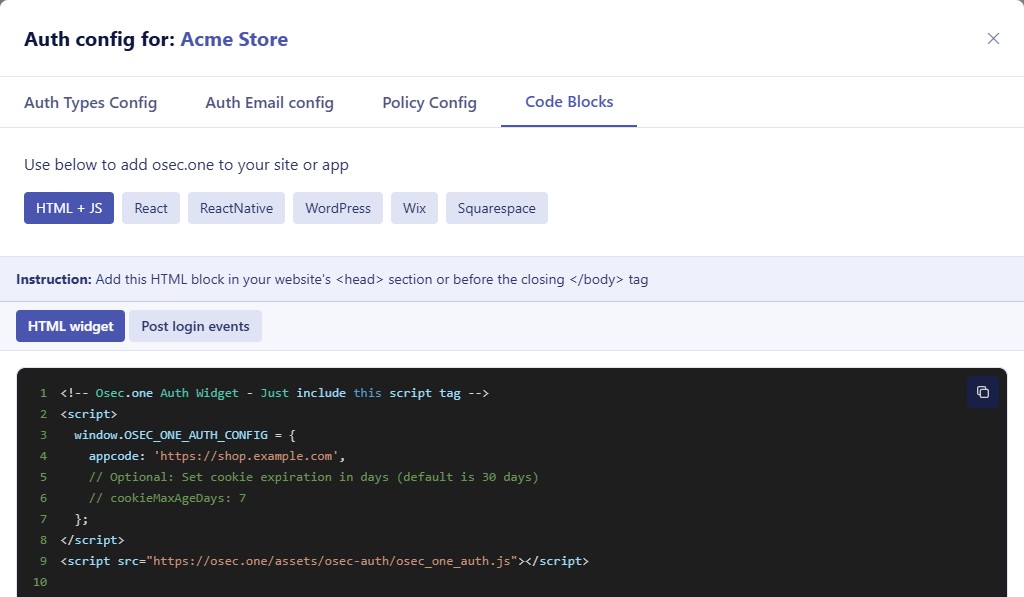
Task: Pick the Squarespace platform option
Action: pos(496,208)
